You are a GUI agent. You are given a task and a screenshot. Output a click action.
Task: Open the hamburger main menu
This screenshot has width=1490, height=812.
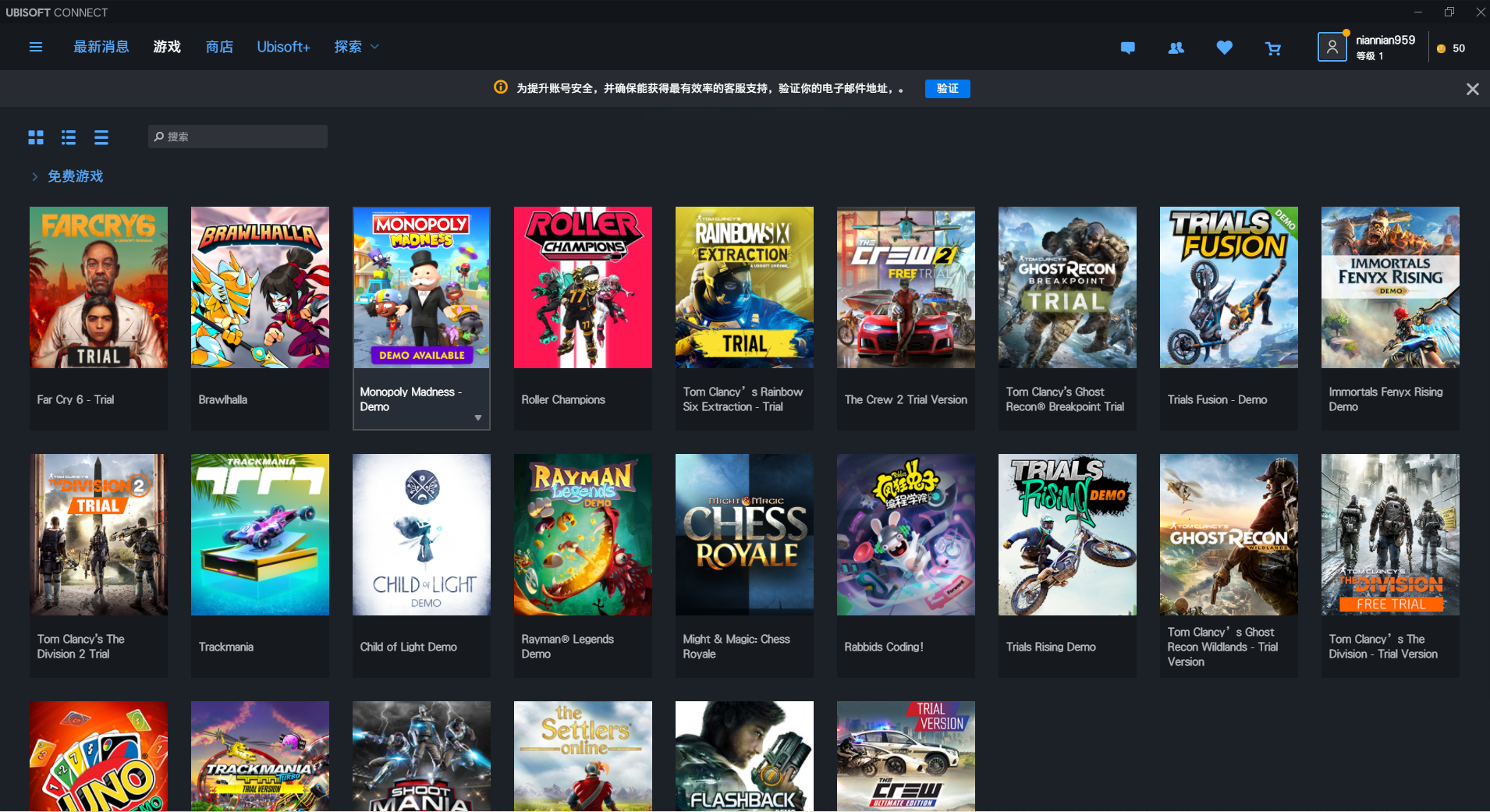pos(36,47)
